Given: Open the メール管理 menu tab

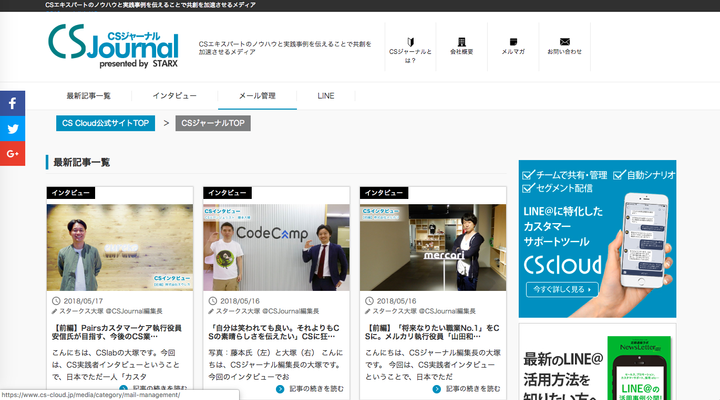Looking at the screenshot, I should point(257,96).
